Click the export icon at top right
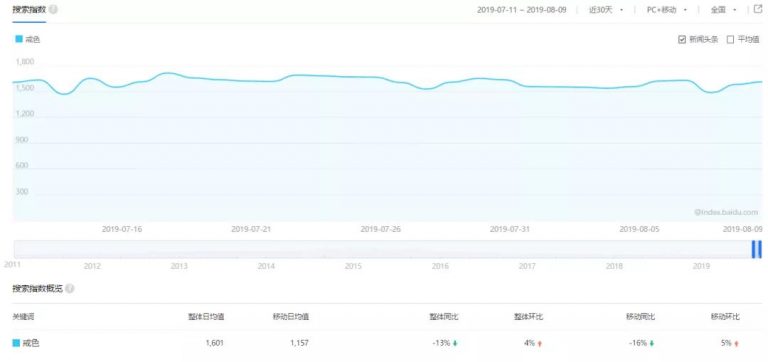This screenshot has width=768, height=362. [757, 9]
